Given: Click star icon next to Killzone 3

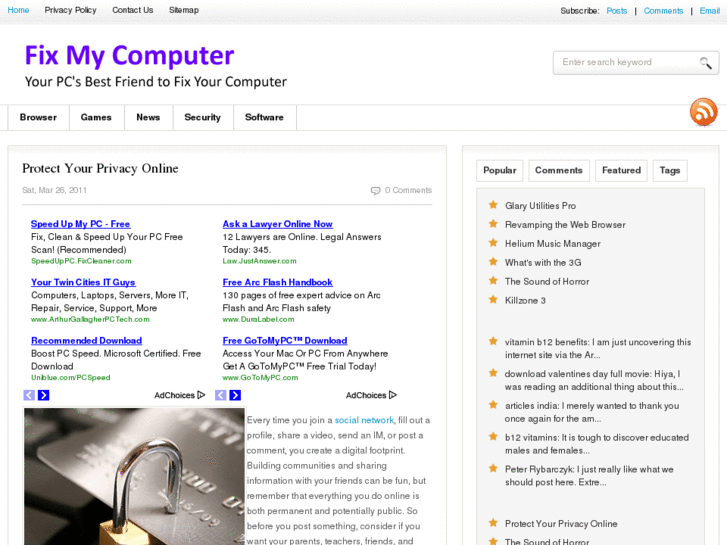Looking at the screenshot, I should pyautogui.click(x=493, y=299).
